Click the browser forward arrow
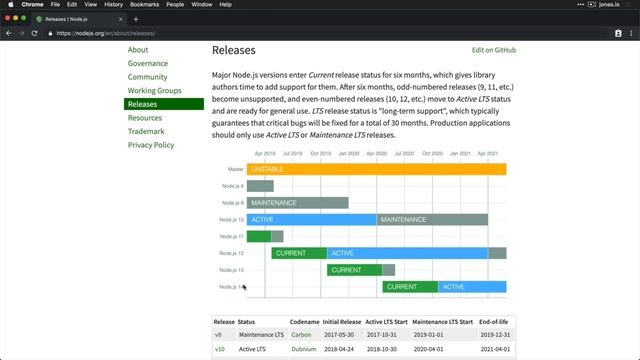 [x=22, y=33]
